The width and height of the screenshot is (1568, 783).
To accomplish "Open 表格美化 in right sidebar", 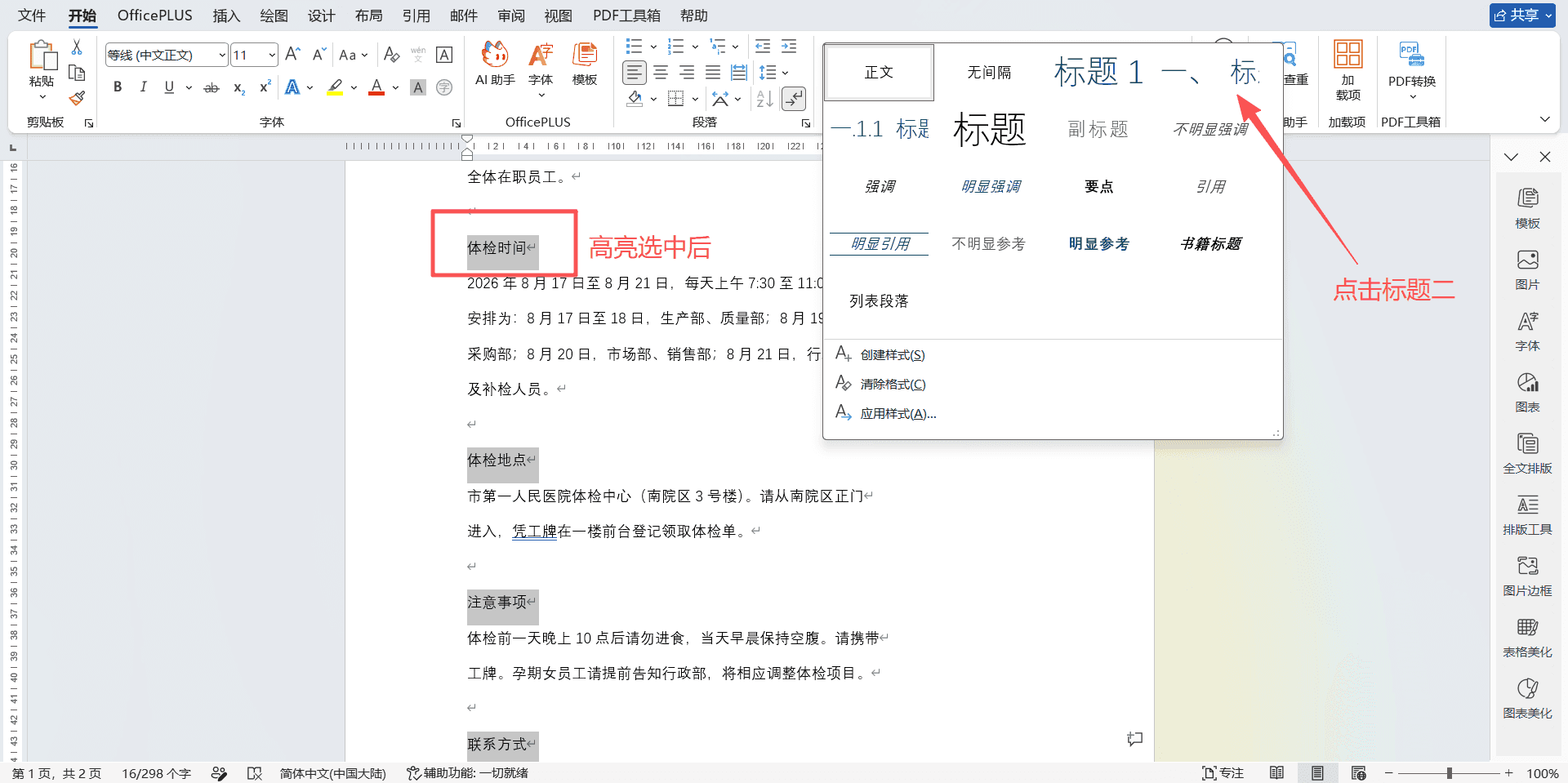I will tap(1527, 638).
